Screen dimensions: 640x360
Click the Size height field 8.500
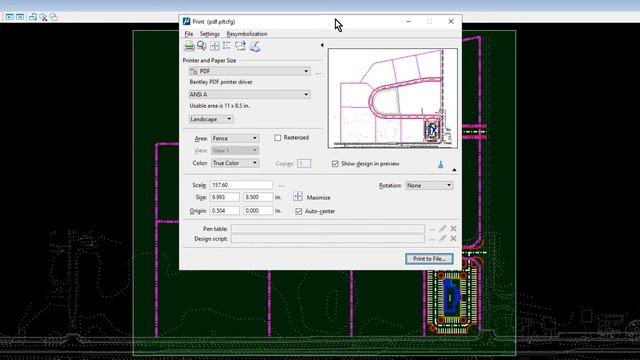pos(258,197)
